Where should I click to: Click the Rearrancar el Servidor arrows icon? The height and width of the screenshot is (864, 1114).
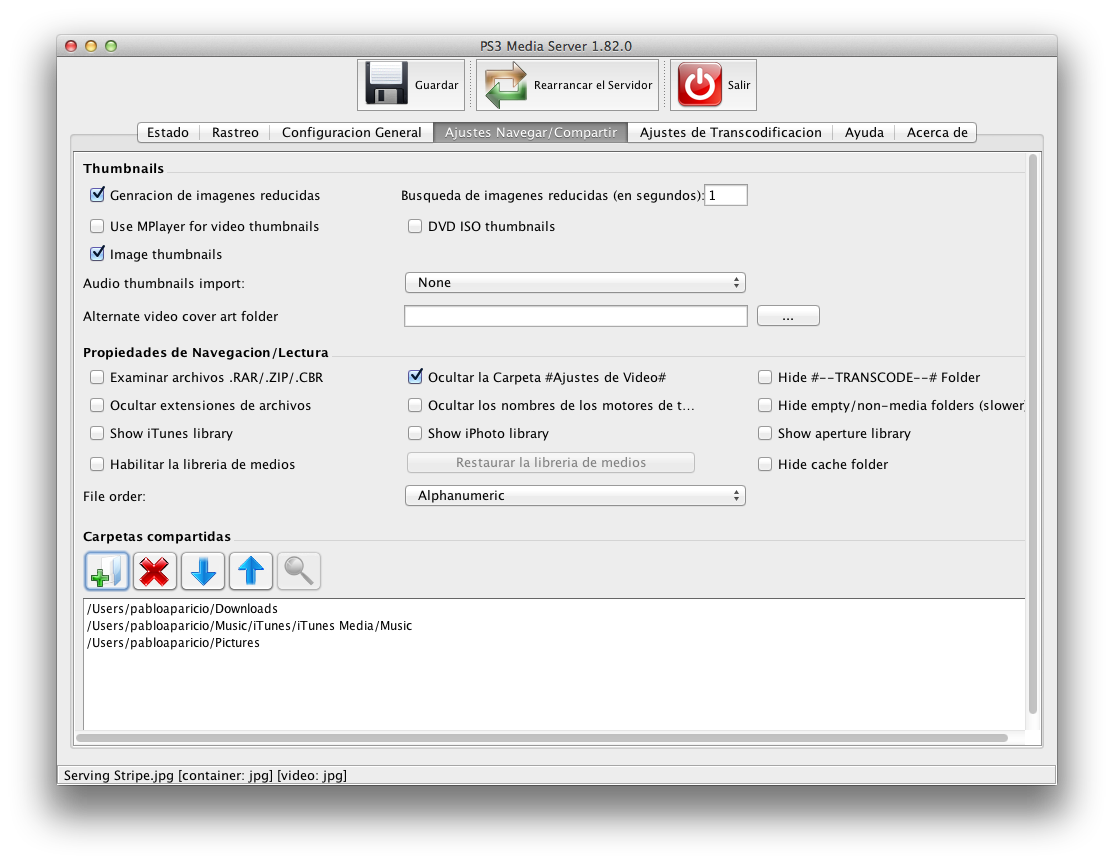[x=505, y=85]
